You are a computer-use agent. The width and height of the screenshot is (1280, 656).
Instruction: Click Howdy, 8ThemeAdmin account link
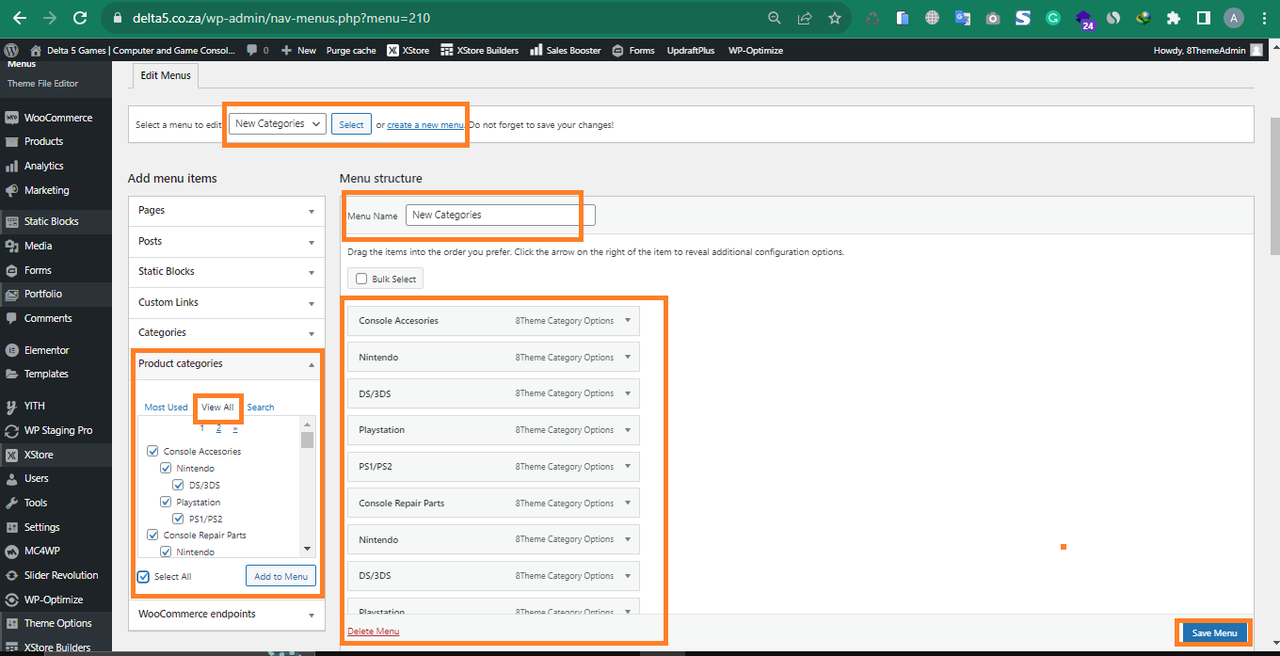point(1208,50)
